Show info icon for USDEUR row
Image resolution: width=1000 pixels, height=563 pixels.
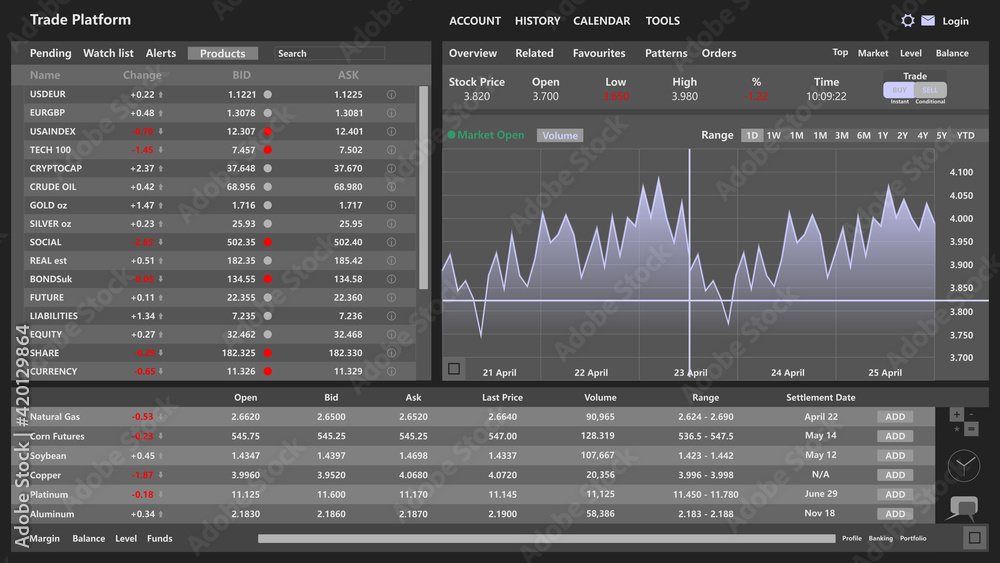click(391, 94)
